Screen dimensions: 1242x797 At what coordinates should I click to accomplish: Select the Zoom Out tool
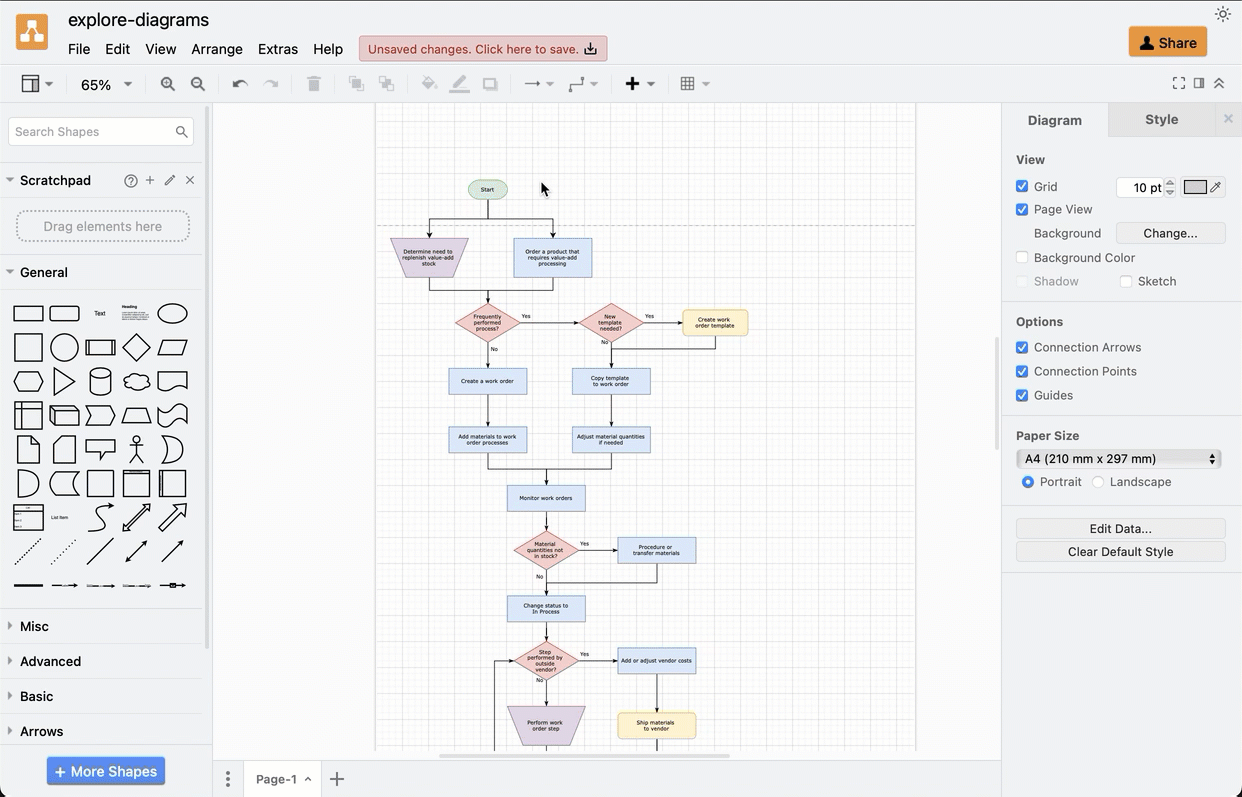click(x=198, y=84)
